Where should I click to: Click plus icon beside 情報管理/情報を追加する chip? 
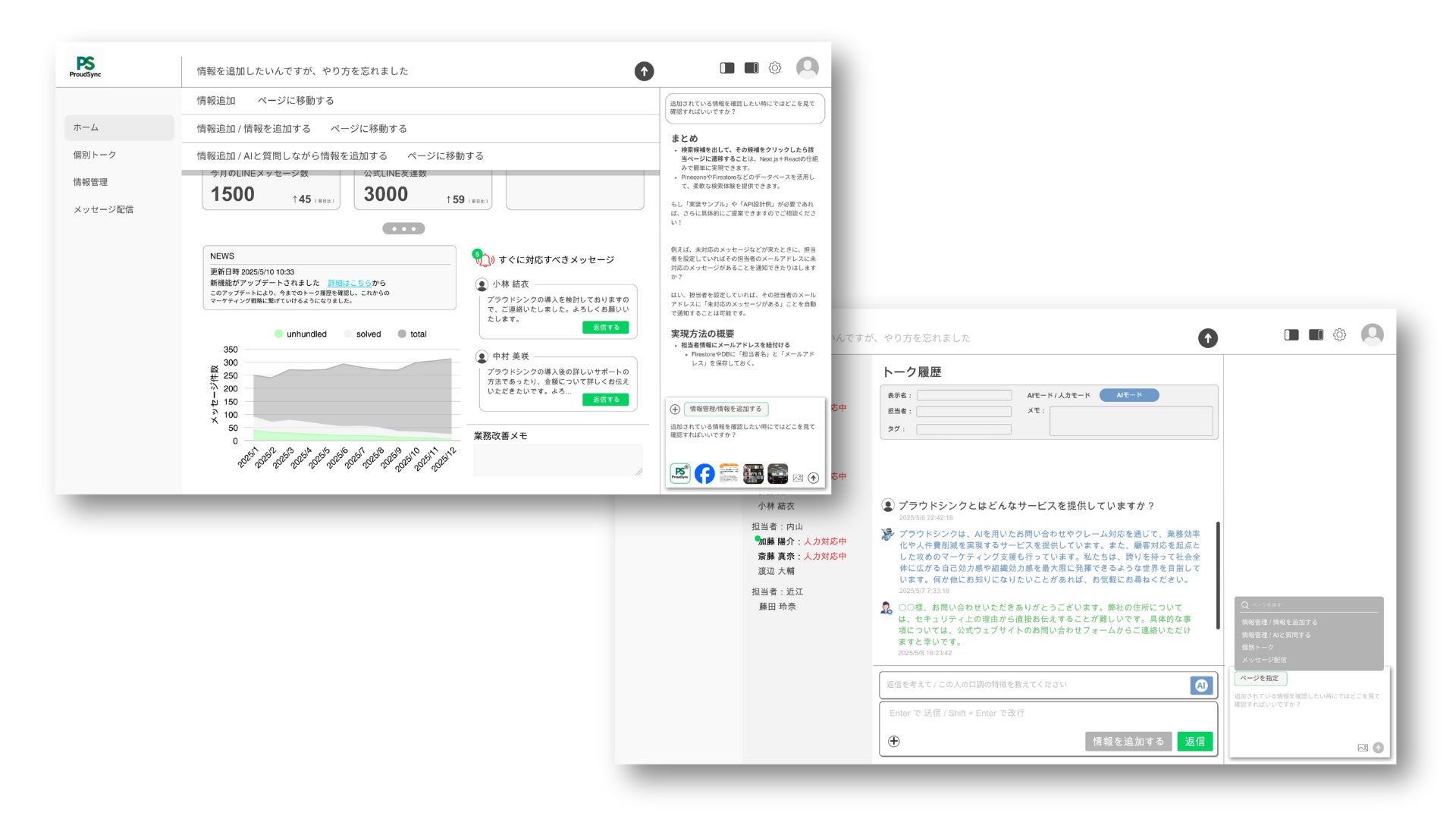coord(675,409)
